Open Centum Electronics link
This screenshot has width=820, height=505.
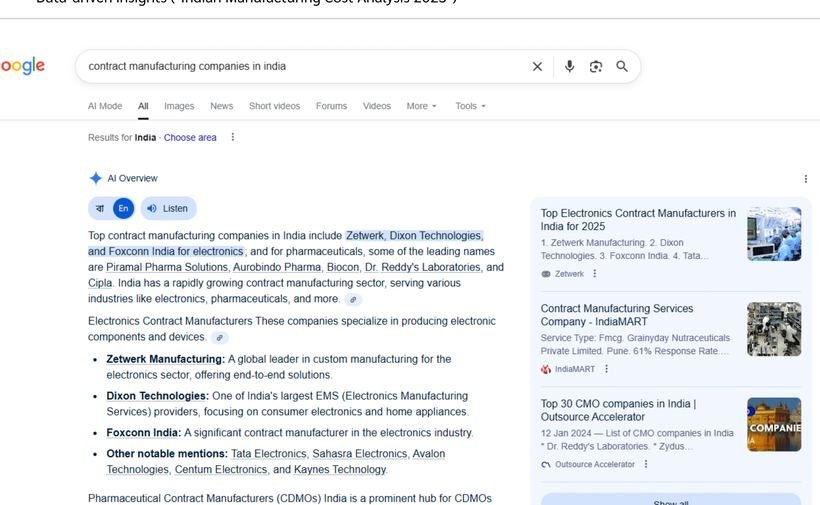click(x=221, y=469)
